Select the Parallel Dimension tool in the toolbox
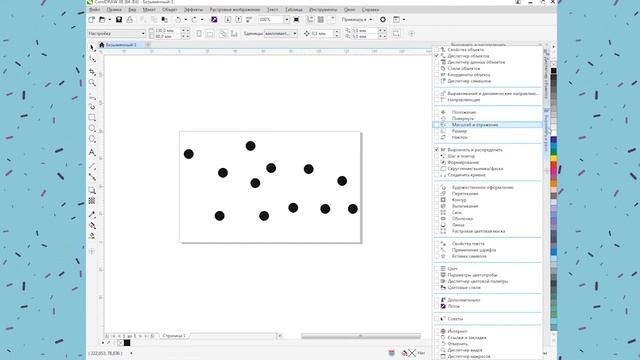640x360 pixels. point(92,166)
